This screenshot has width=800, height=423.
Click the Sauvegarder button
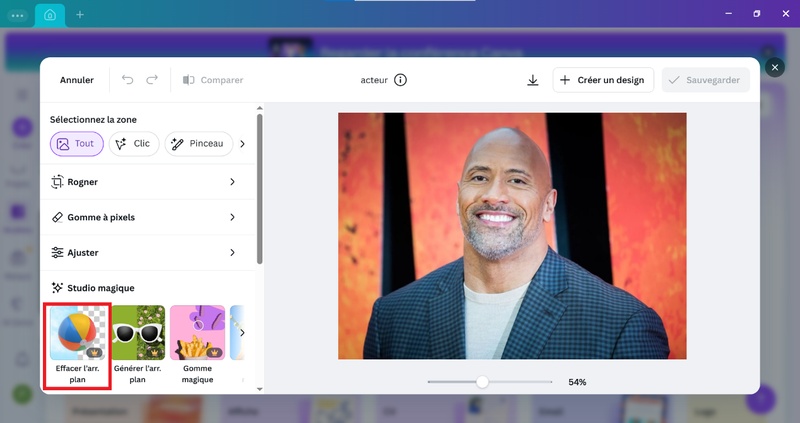[x=706, y=80]
